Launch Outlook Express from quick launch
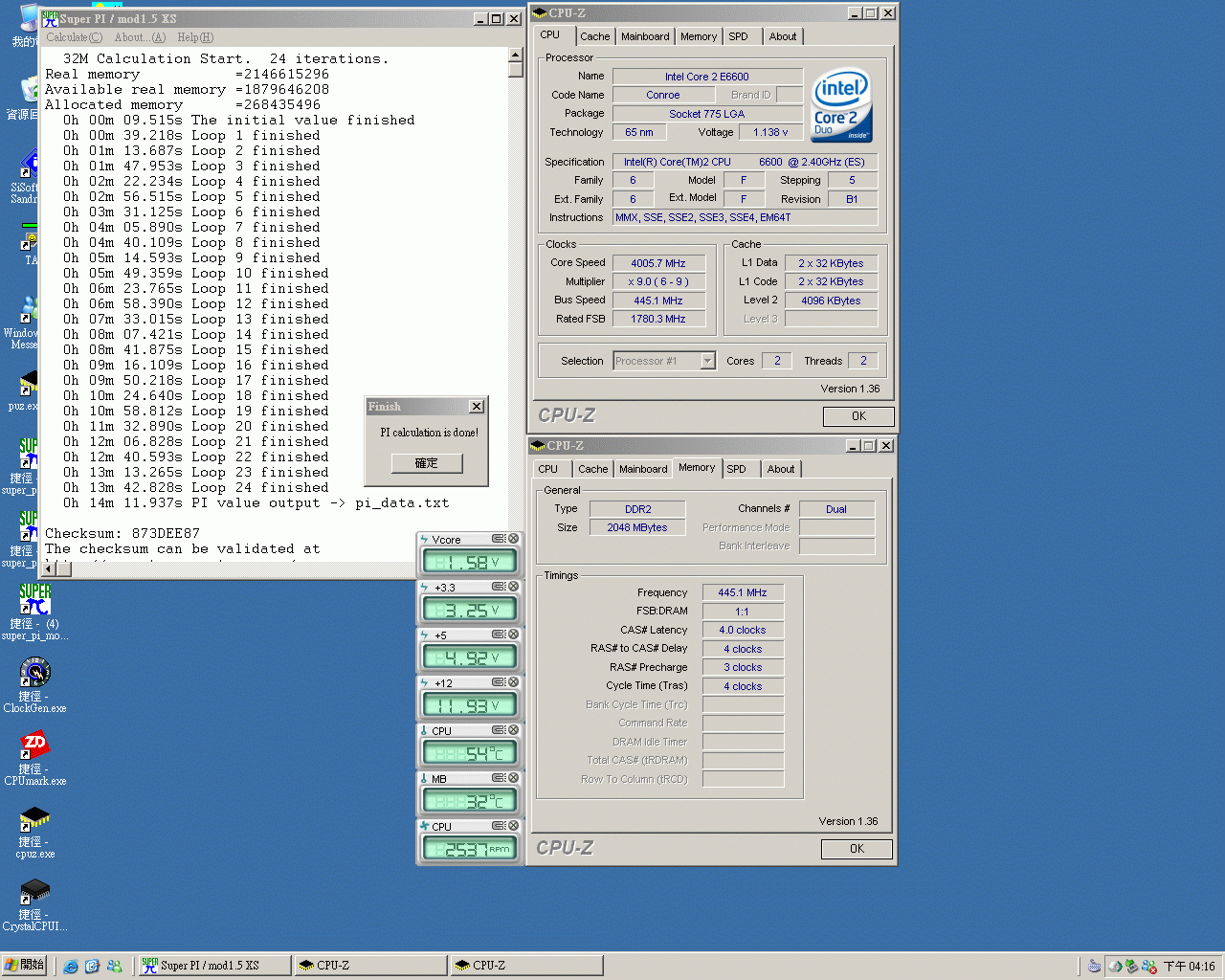Viewport: 1225px width, 980px height. pos(92,966)
